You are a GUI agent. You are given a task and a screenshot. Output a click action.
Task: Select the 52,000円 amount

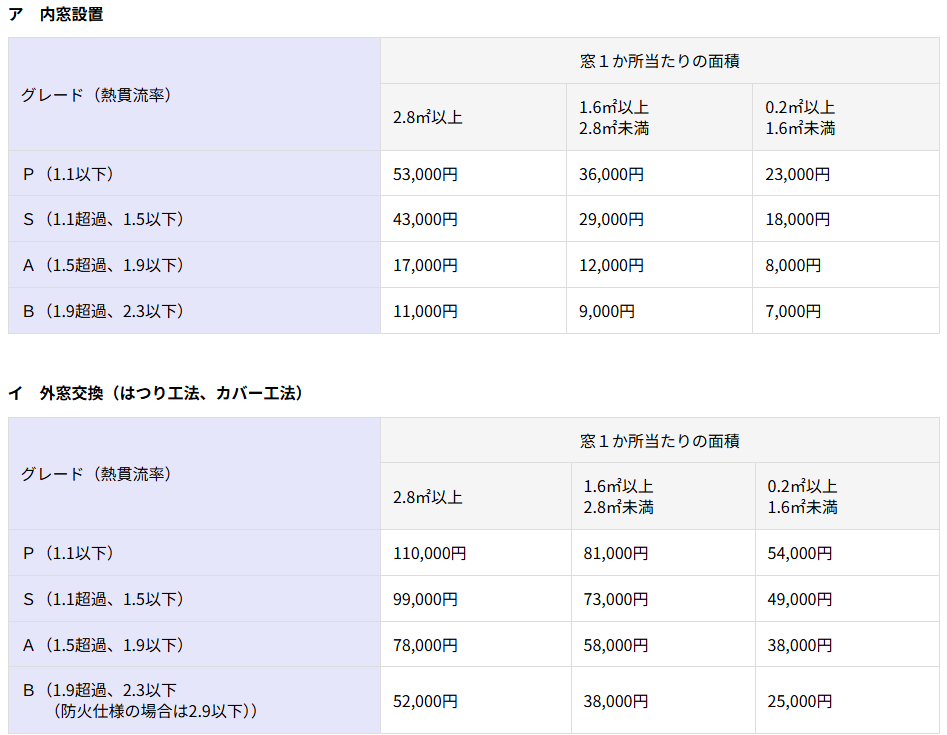(x=425, y=702)
